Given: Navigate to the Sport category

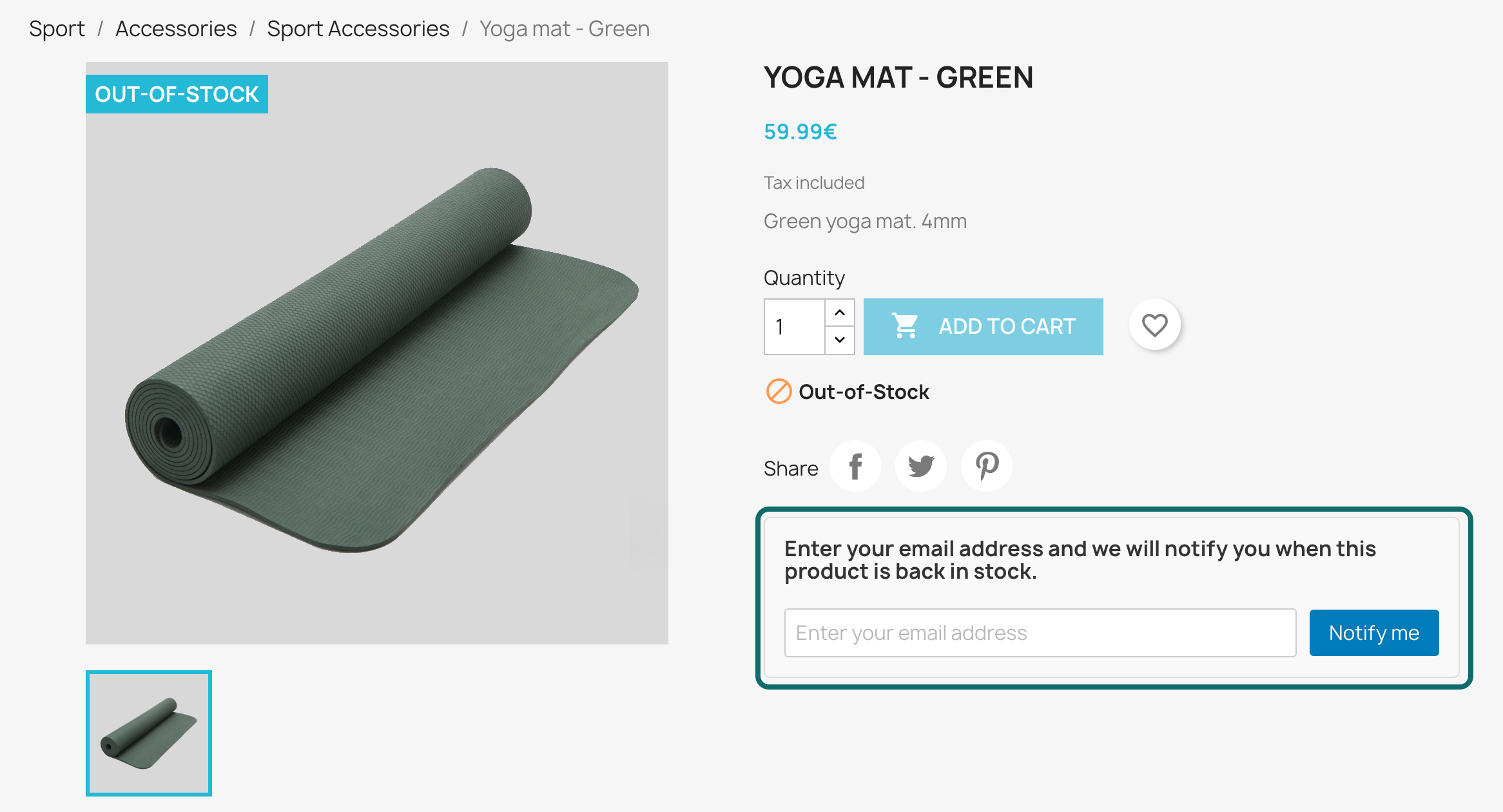Looking at the screenshot, I should [57, 28].
